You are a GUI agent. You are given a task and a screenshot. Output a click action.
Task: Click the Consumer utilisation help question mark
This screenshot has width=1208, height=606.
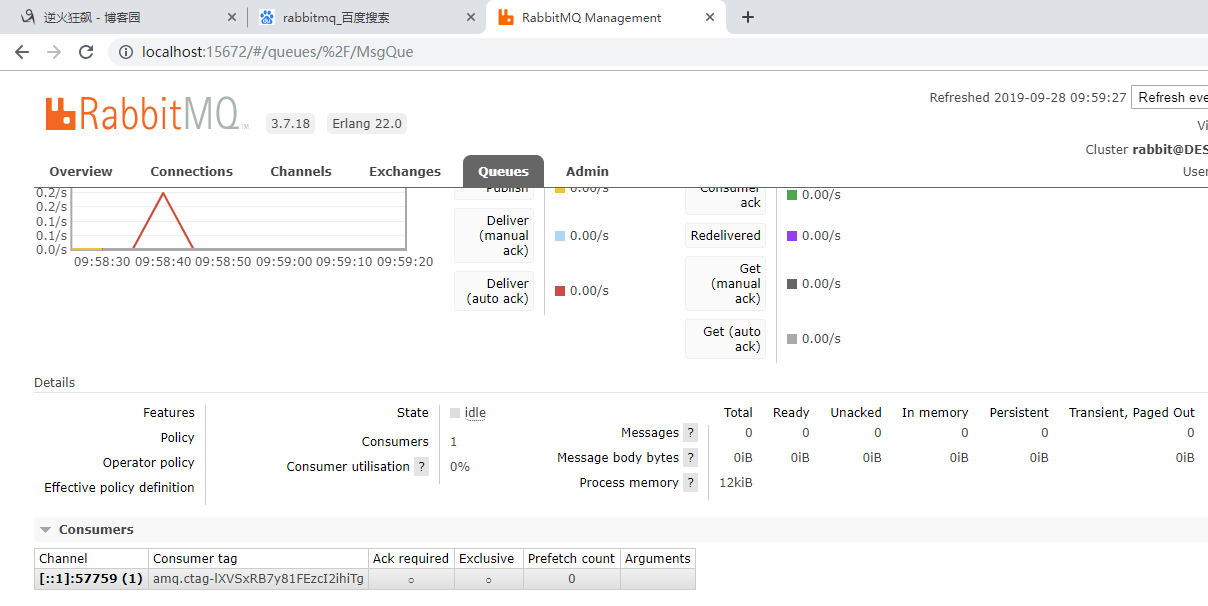click(x=422, y=467)
